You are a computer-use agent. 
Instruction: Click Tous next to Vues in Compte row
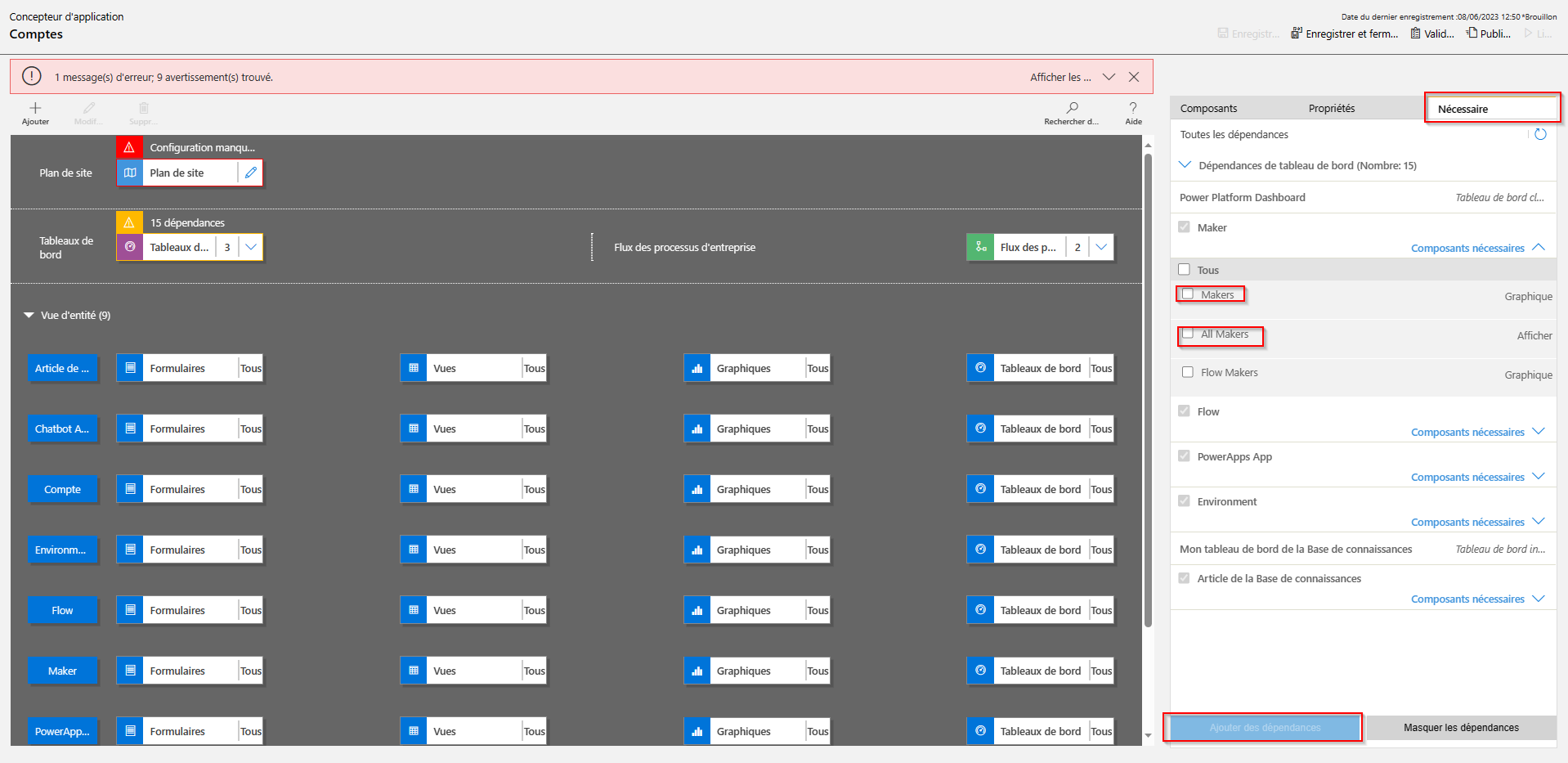click(535, 489)
